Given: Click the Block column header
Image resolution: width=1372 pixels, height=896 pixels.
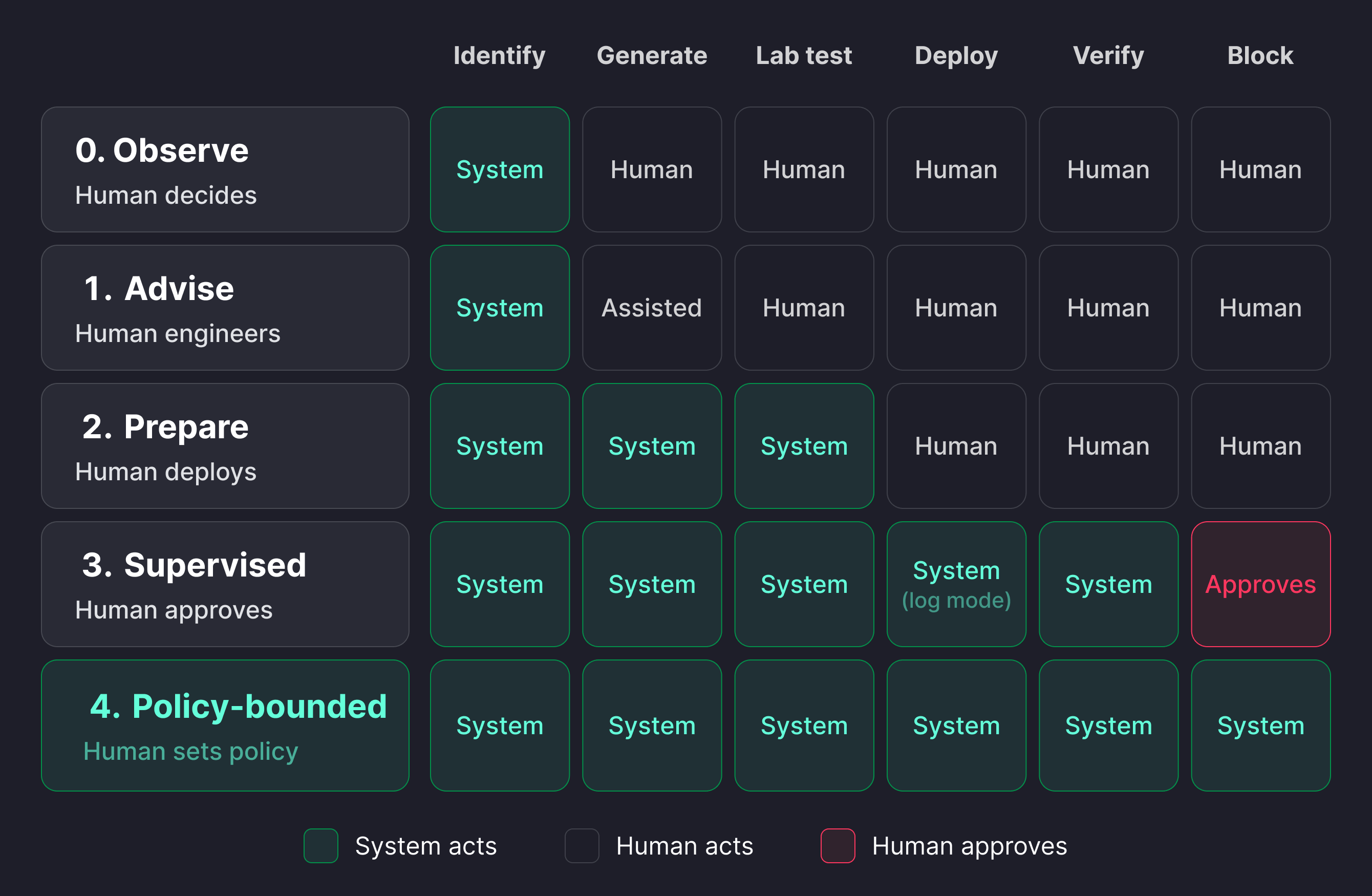Looking at the screenshot, I should click(1261, 56).
